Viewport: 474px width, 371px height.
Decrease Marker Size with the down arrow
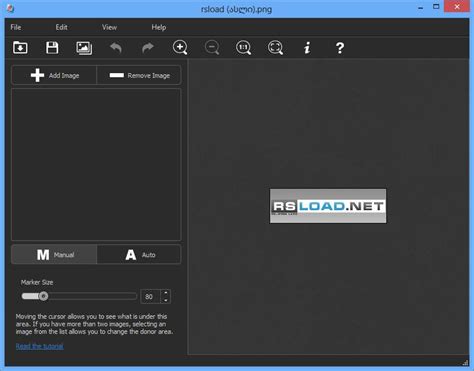coord(166,300)
